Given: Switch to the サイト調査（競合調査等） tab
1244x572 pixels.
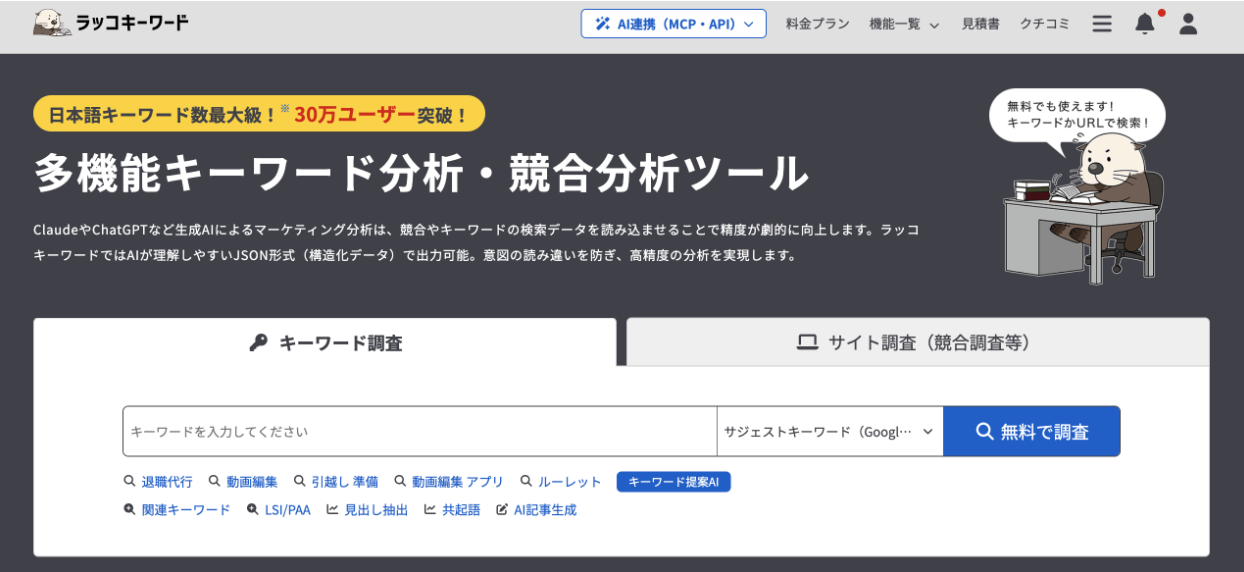Looking at the screenshot, I should (918, 342).
